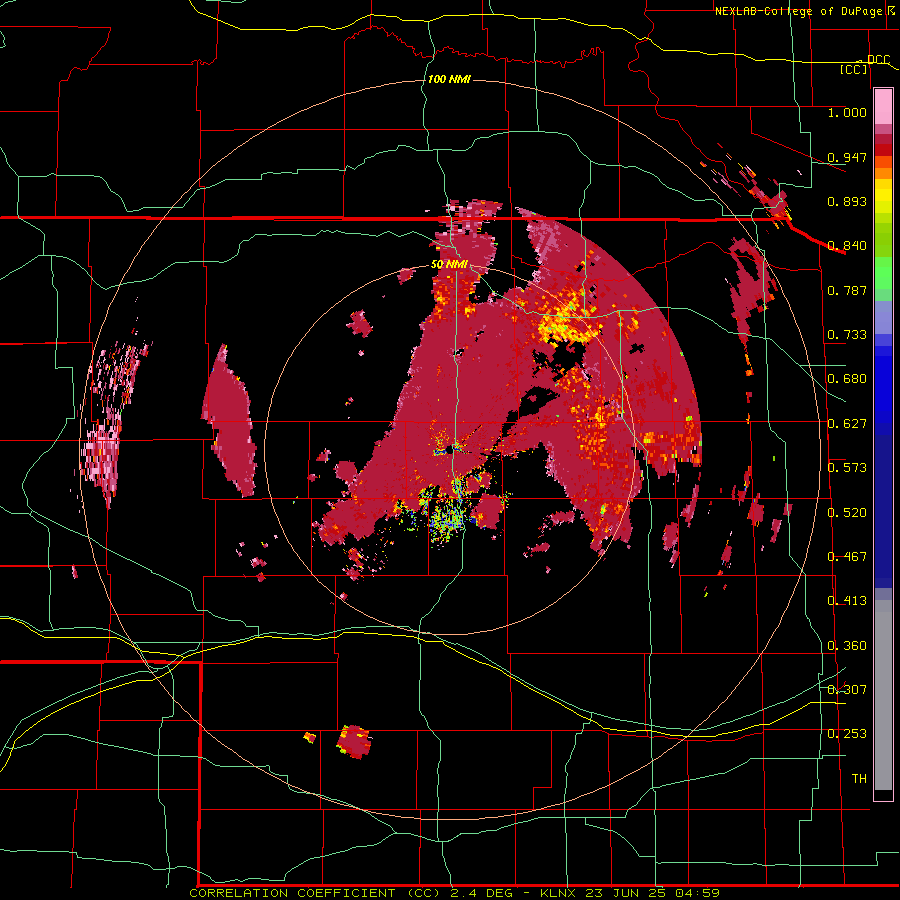900x900 pixels.
Task: Click the KLNX radar site identifier
Action: coord(560,893)
